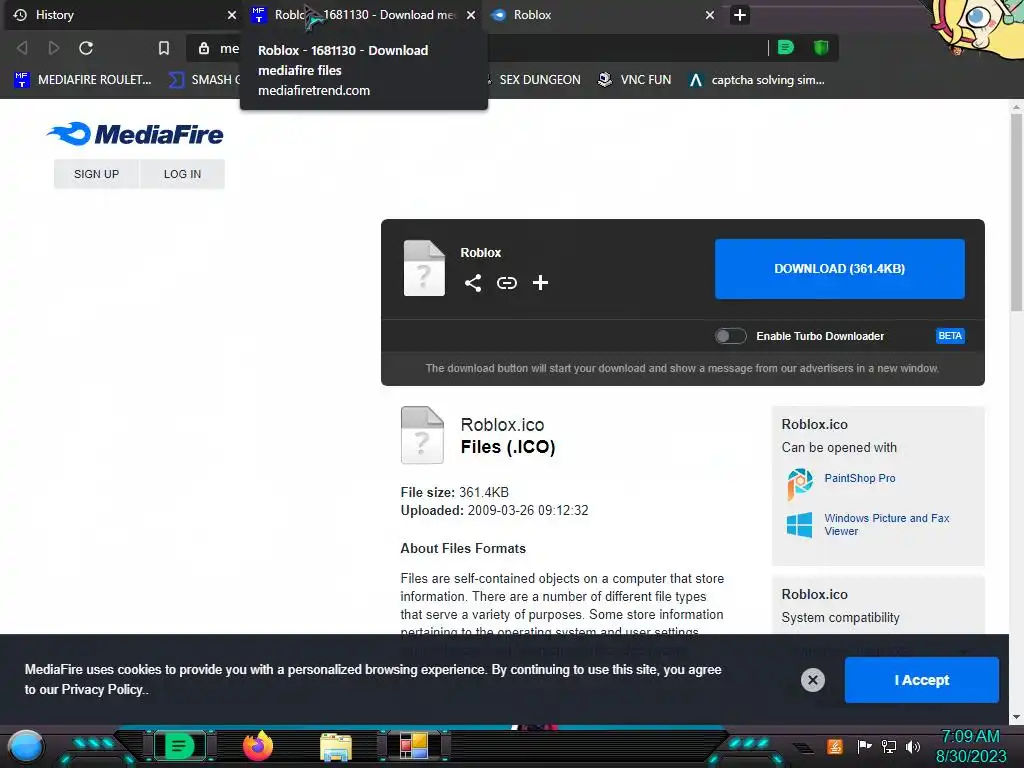Open a new browser tab
The height and width of the screenshot is (768, 1024).
(739, 14)
